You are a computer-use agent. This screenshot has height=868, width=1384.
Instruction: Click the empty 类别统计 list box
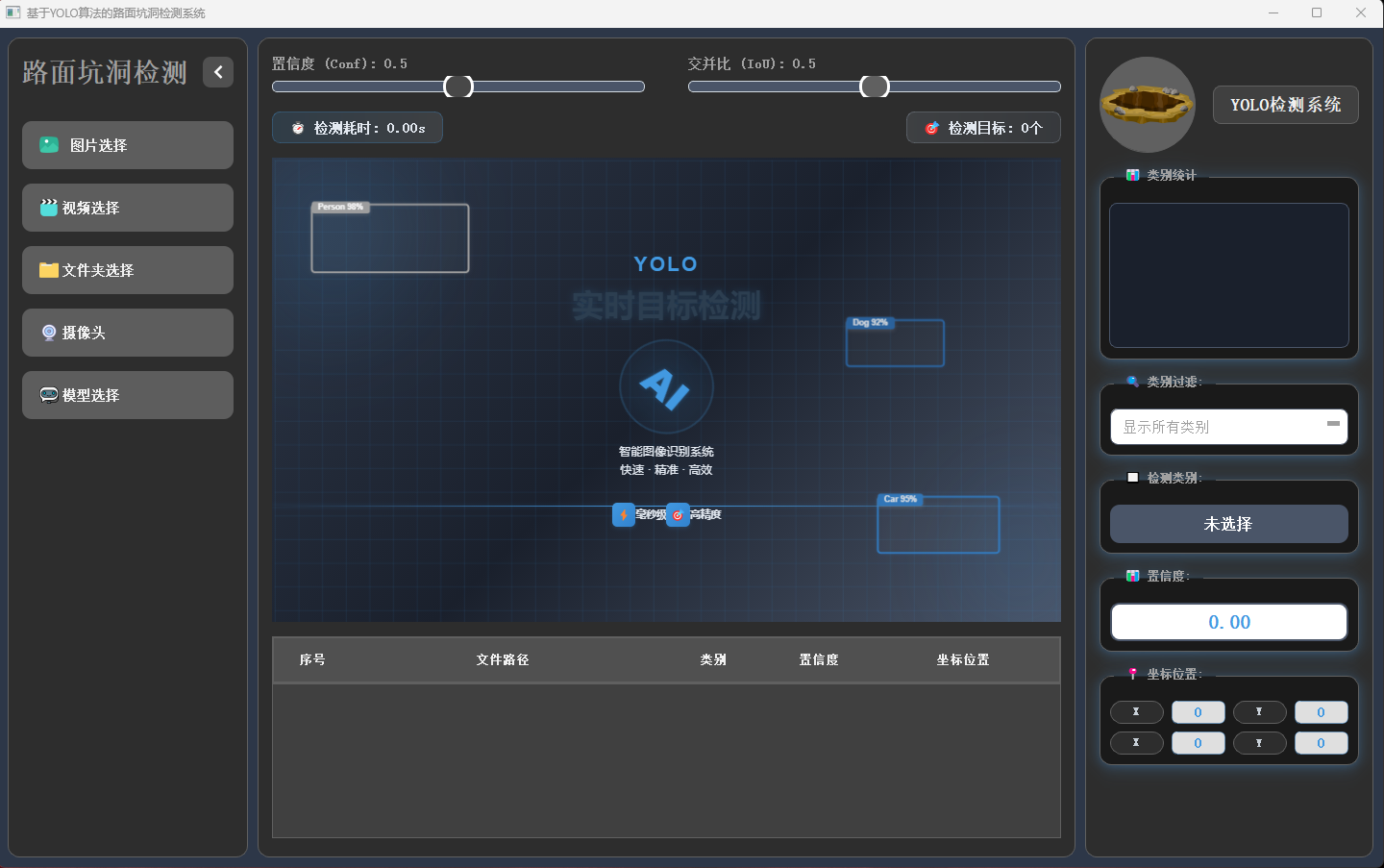(1229, 275)
